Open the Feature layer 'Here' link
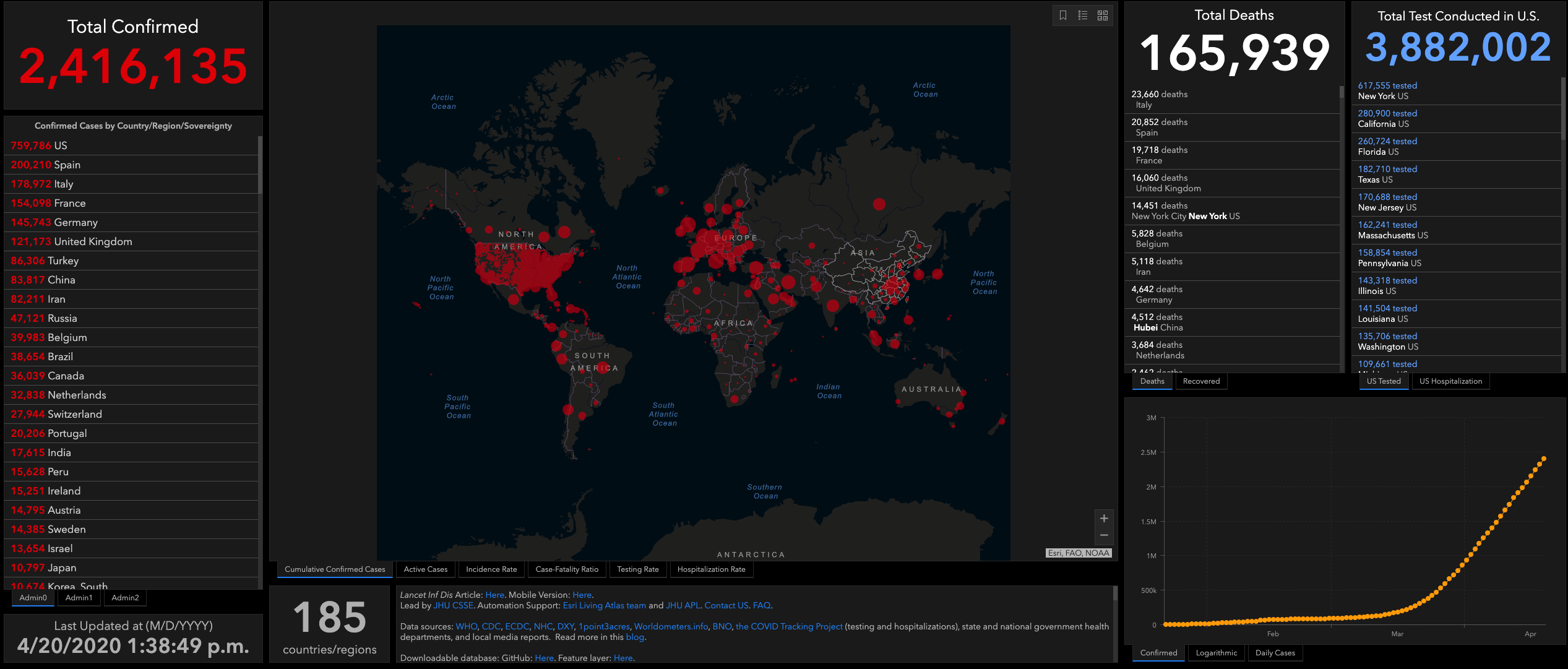 click(x=623, y=658)
